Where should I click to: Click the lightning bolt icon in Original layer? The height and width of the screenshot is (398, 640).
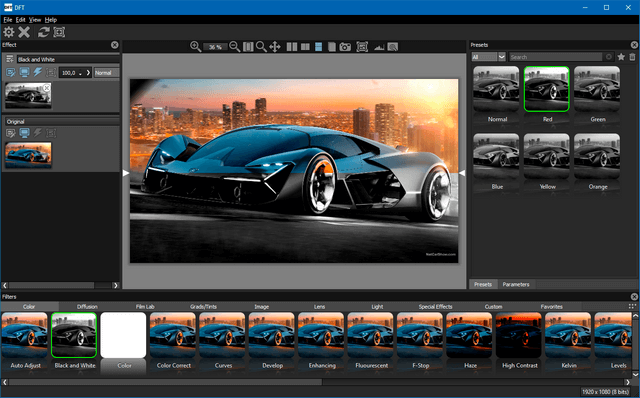click(x=38, y=133)
